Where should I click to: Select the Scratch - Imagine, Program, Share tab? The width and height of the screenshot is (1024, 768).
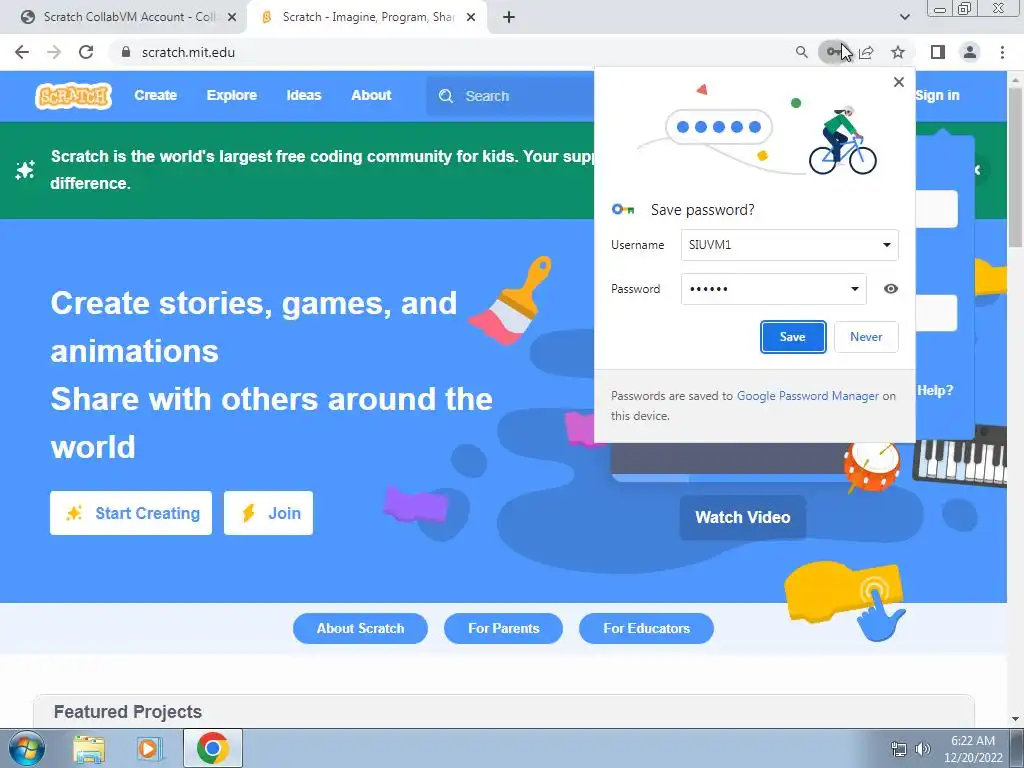(367, 17)
